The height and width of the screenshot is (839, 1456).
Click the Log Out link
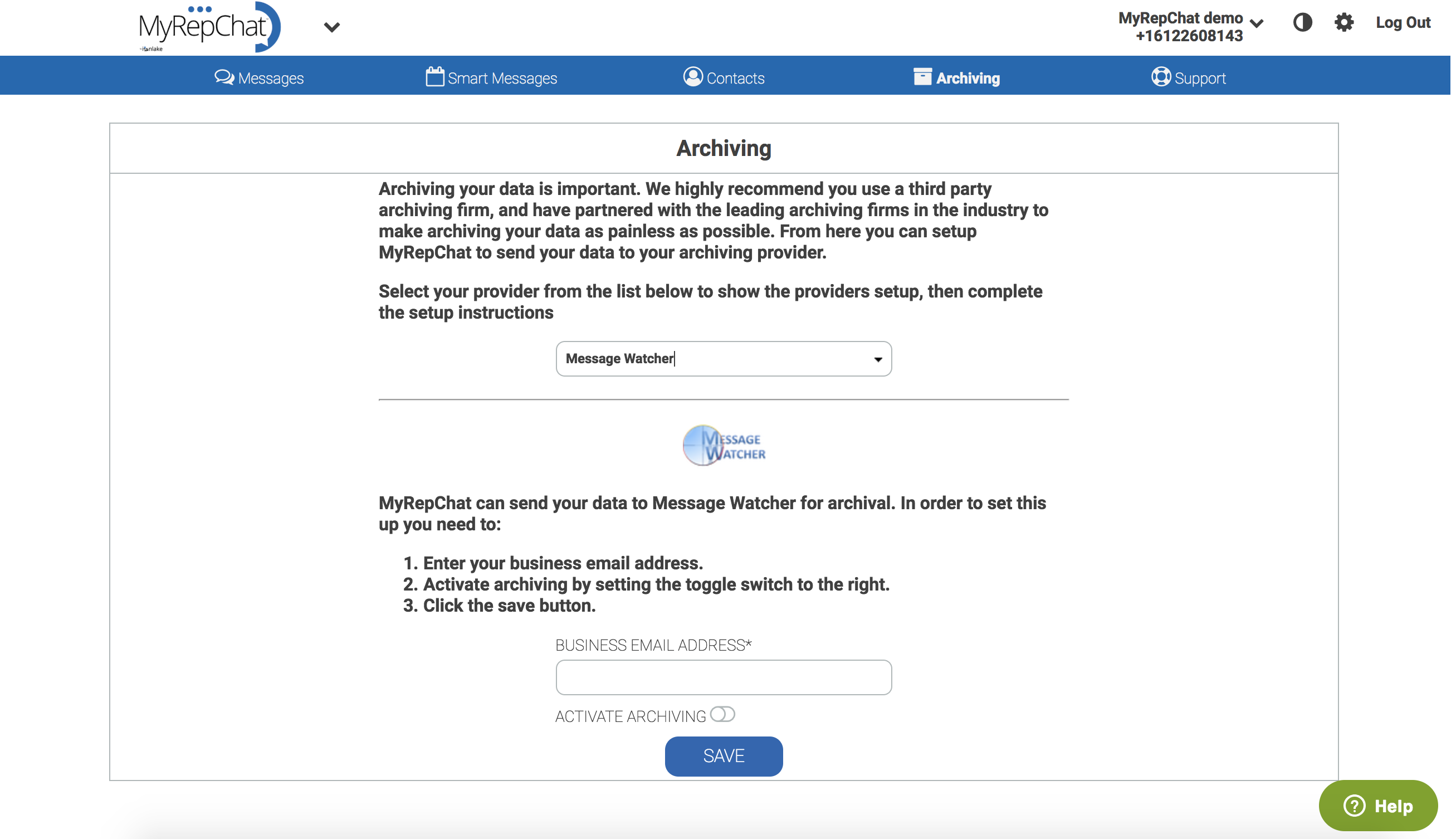tap(1403, 22)
